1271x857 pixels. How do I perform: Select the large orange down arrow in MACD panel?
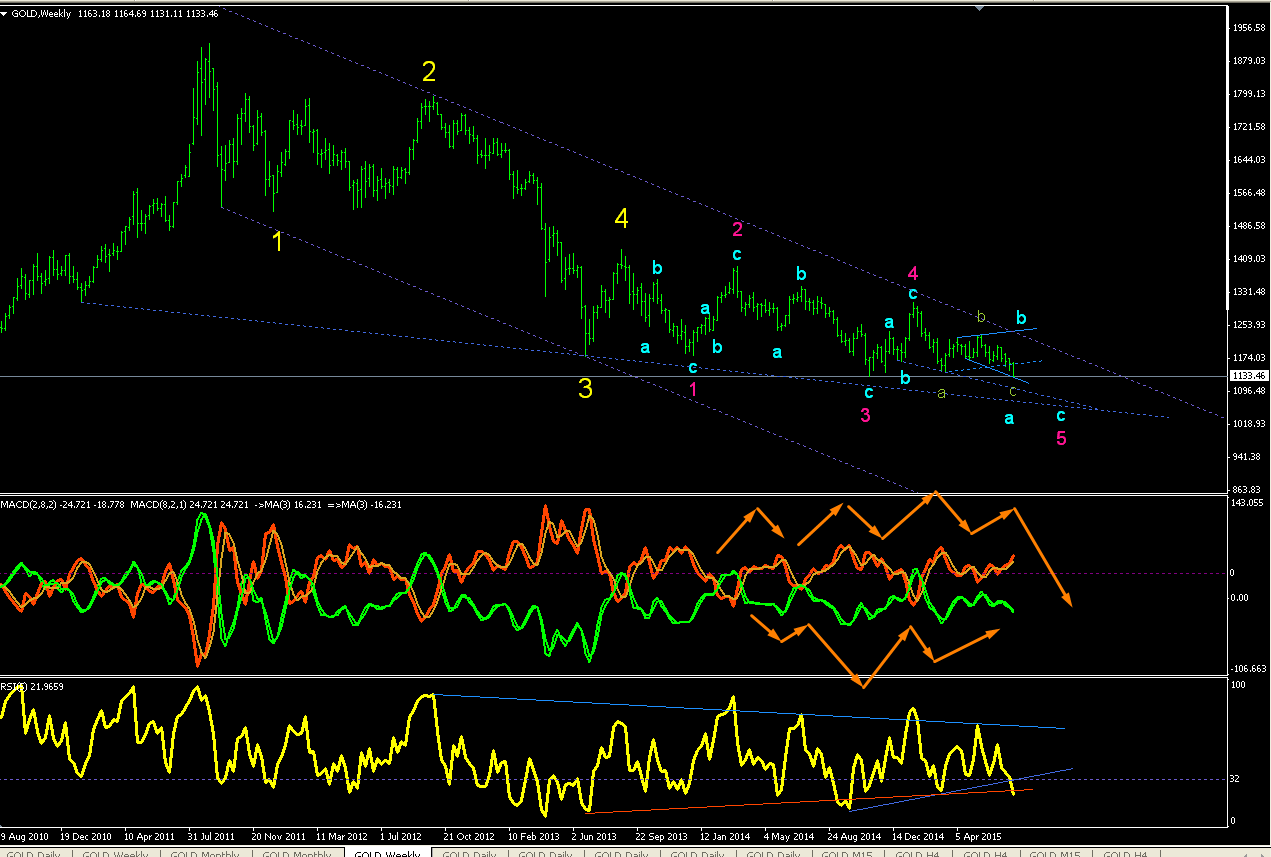coord(1043,557)
